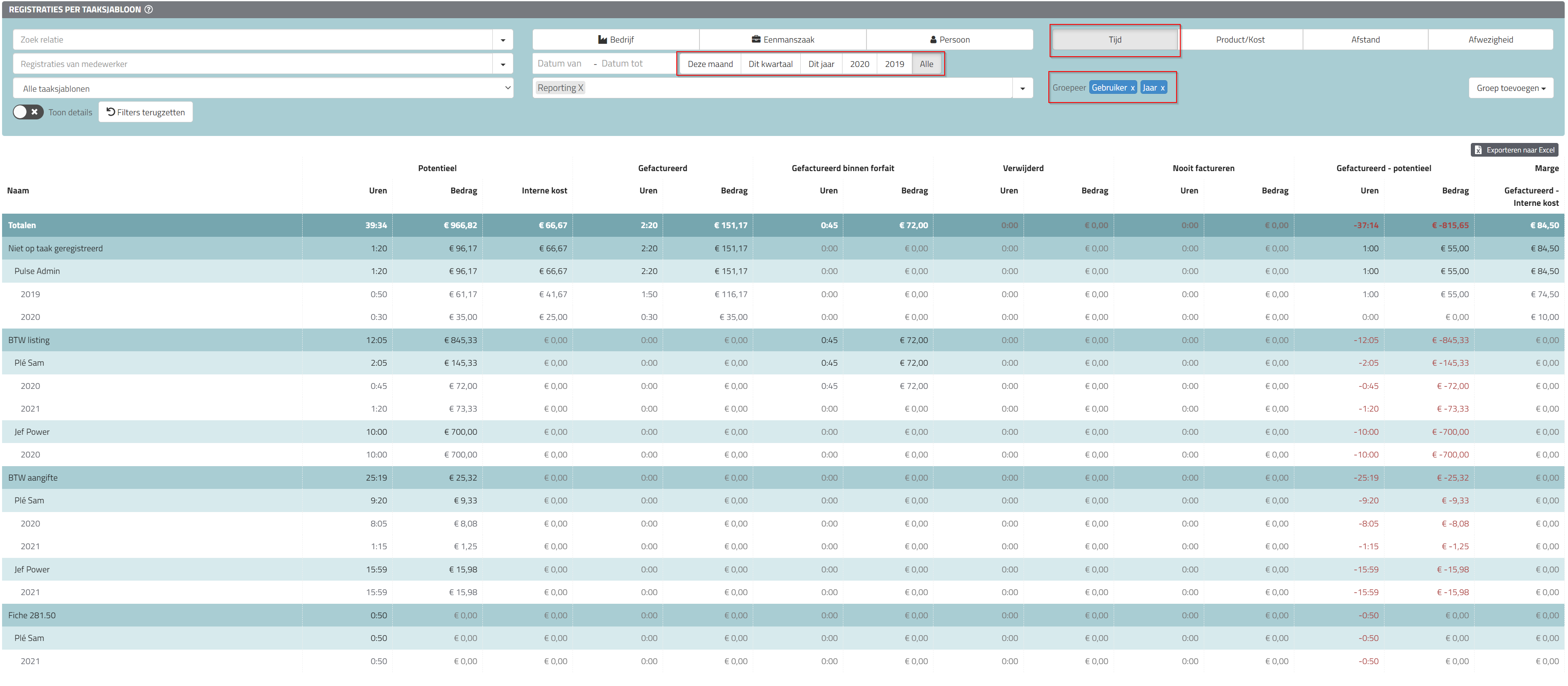1568x686 pixels.
Task: Open the medewerker registrations dropdown arrow
Action: pyautogui.click(x=503, y=64)
